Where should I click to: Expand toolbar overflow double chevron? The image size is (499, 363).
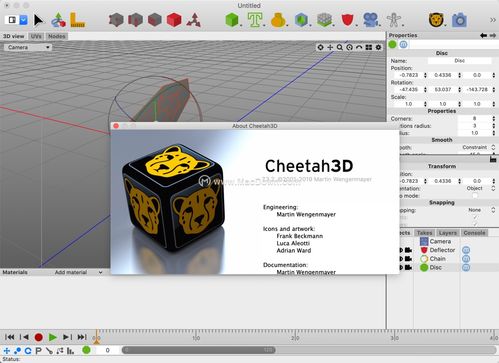pos(493,20)
